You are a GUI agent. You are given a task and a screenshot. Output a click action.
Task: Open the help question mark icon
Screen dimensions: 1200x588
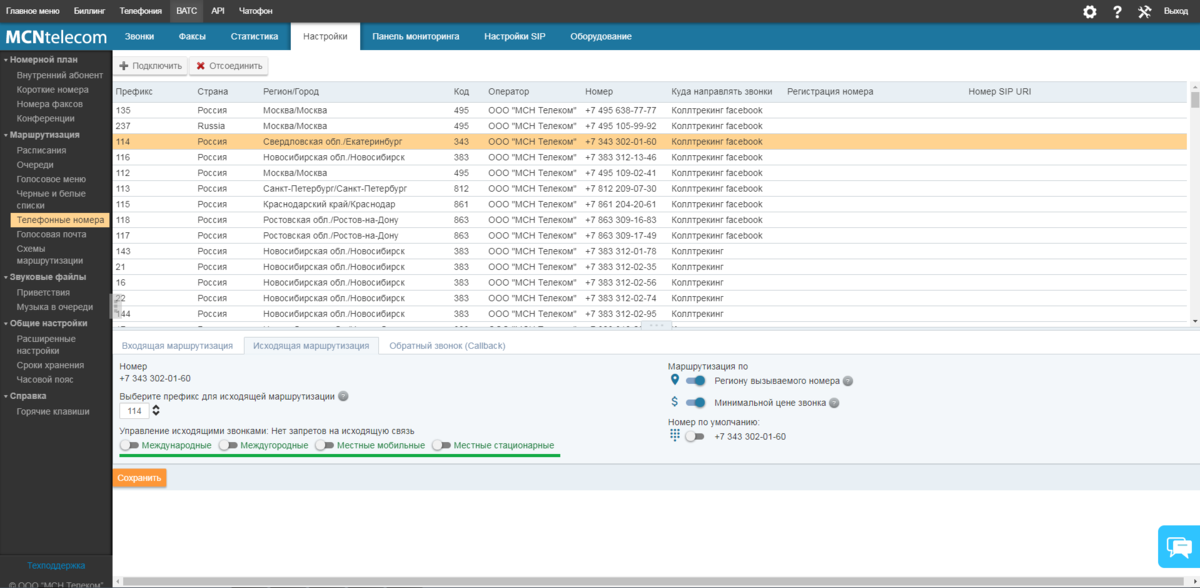pos(1117,12)
